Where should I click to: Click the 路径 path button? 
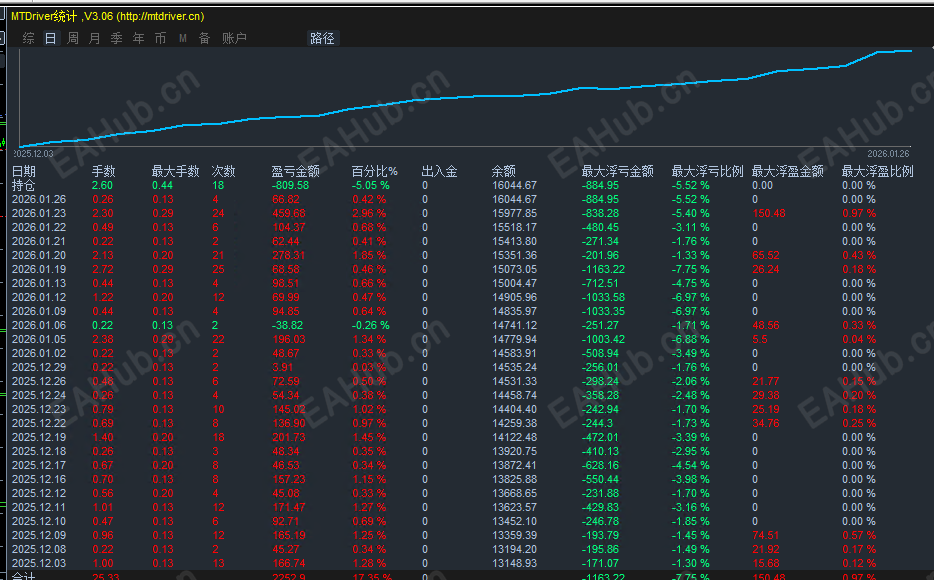tap(322, 38)
